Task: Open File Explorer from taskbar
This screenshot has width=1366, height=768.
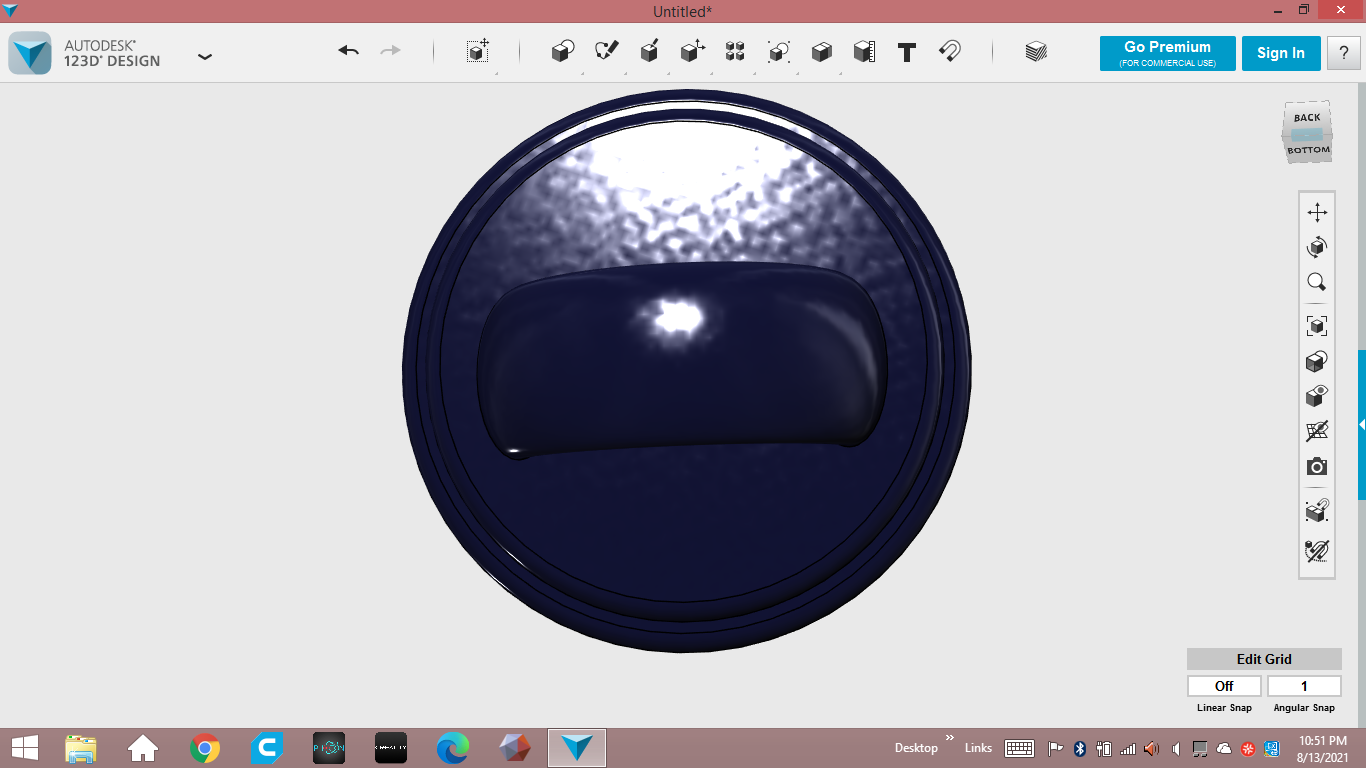Action: coord(81,748)
